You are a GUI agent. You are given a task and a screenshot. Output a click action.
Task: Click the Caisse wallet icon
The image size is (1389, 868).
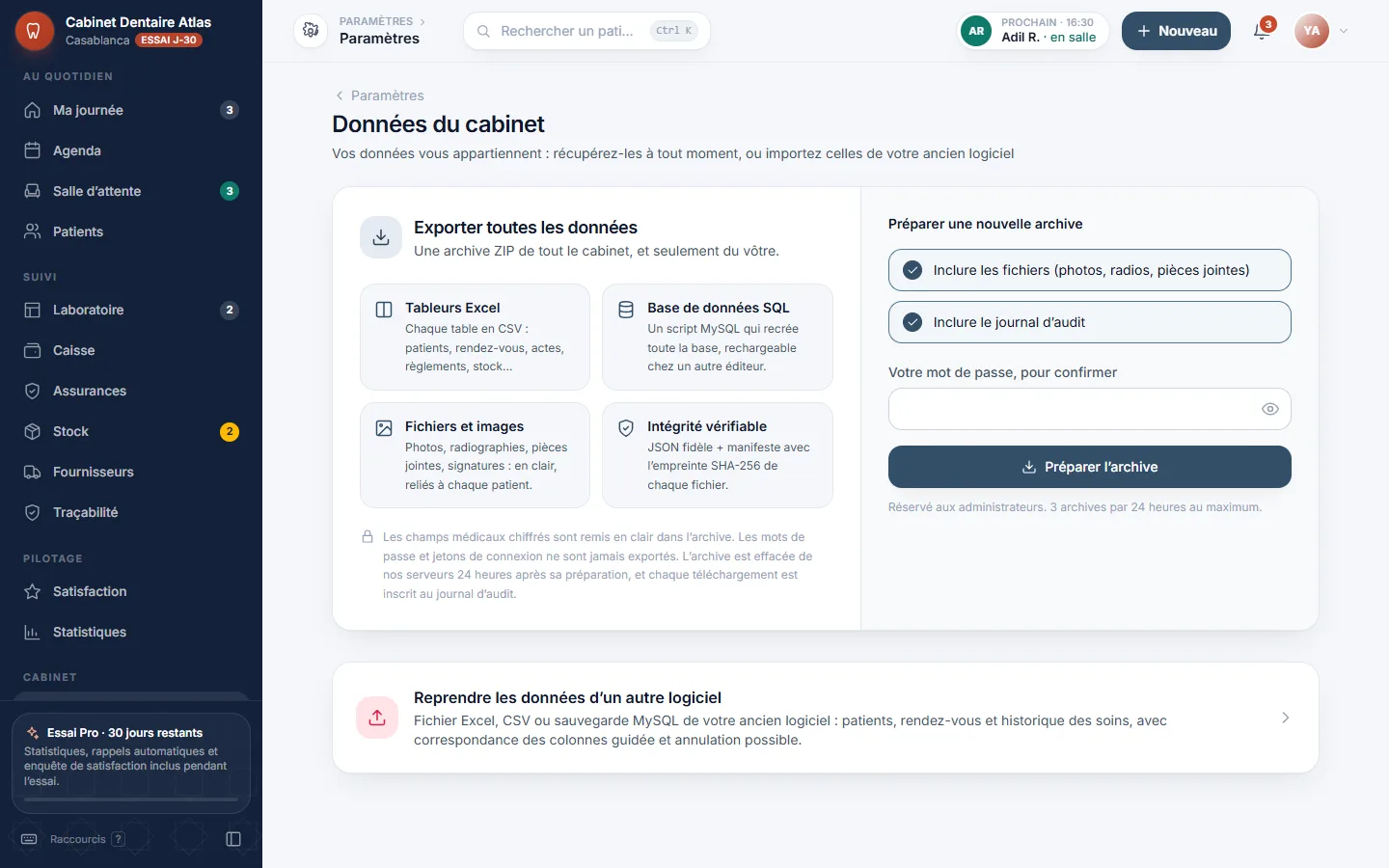(x=33, y=350)
